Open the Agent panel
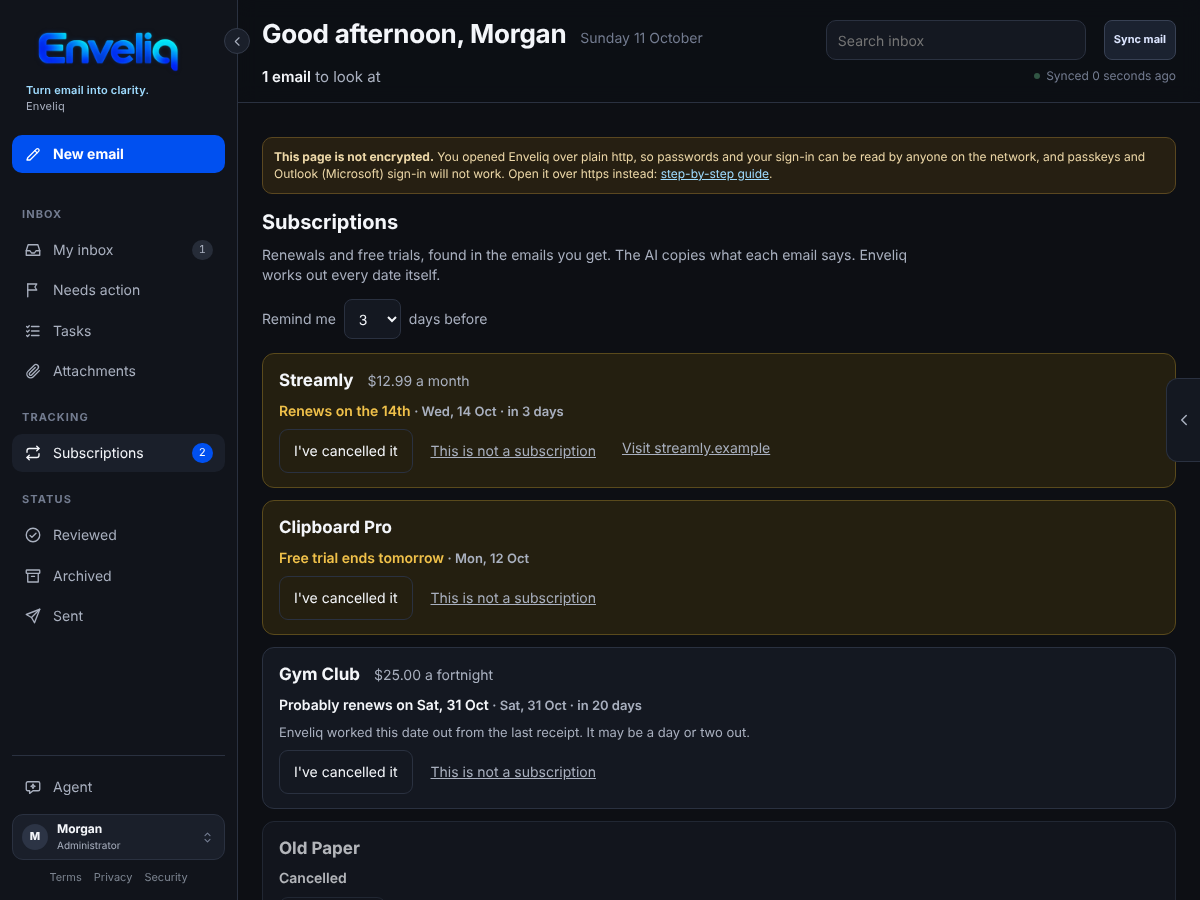Viewport: 1200px width, 900px height. coord(118,787)
